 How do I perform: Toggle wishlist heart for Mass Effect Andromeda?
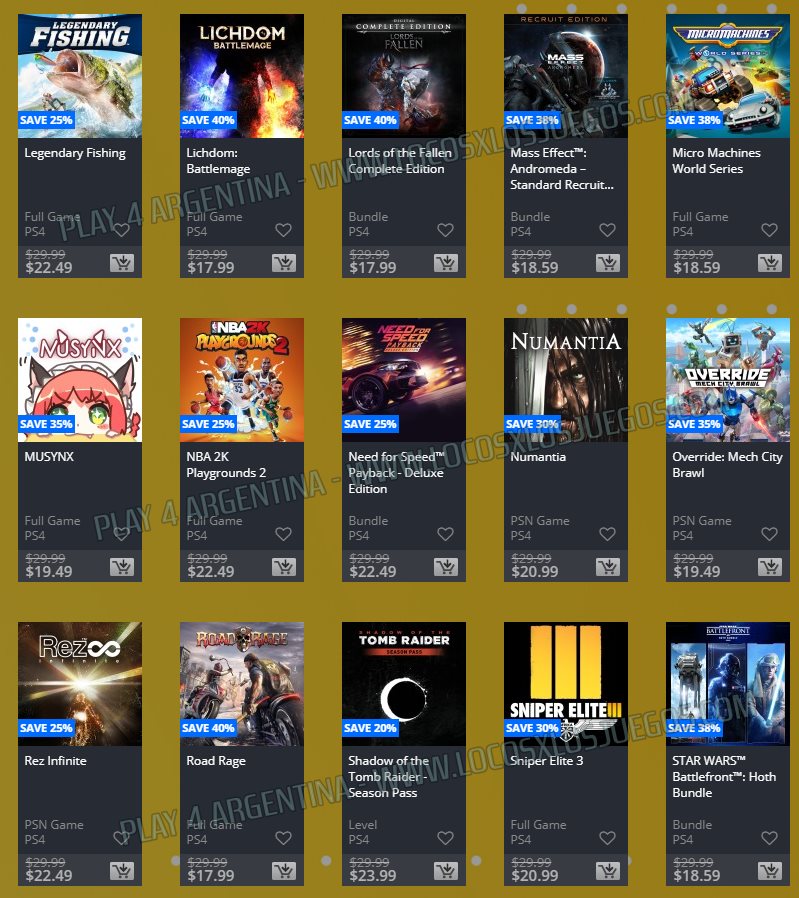608,230
